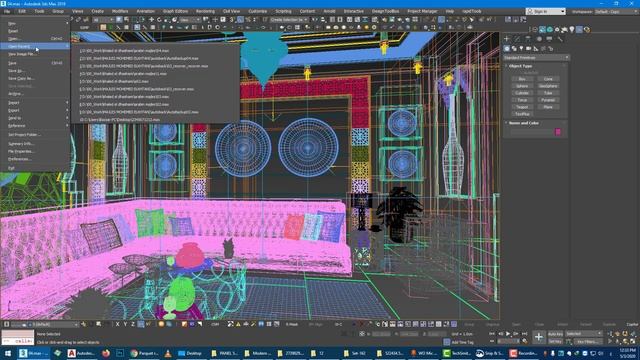Open recent file from C:\Users Desktop path
Image resolution: width=640 pixels, height=360 pixels.
pos(120,120)
